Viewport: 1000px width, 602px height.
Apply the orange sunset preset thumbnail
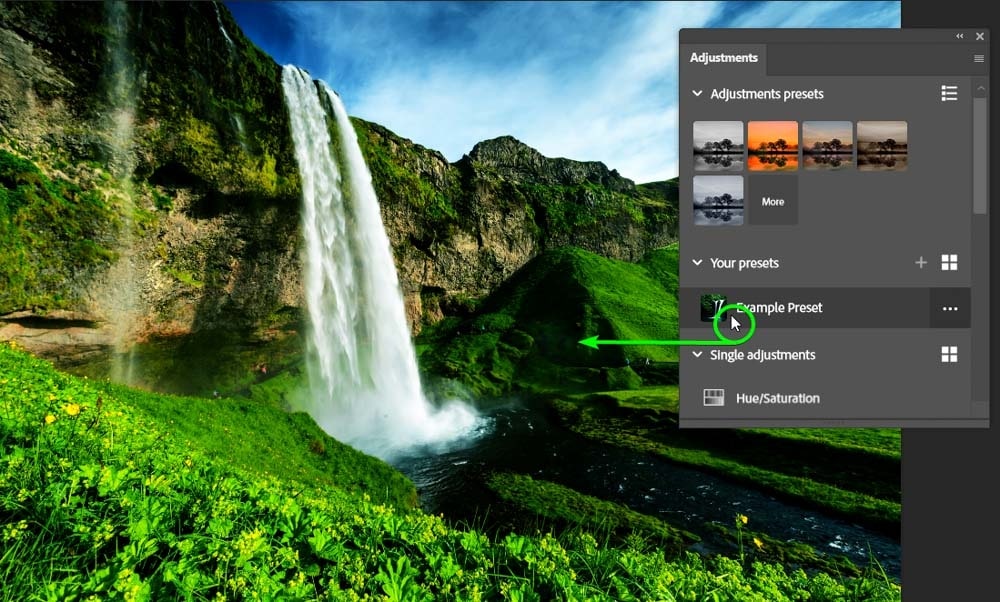coord(773,146)
